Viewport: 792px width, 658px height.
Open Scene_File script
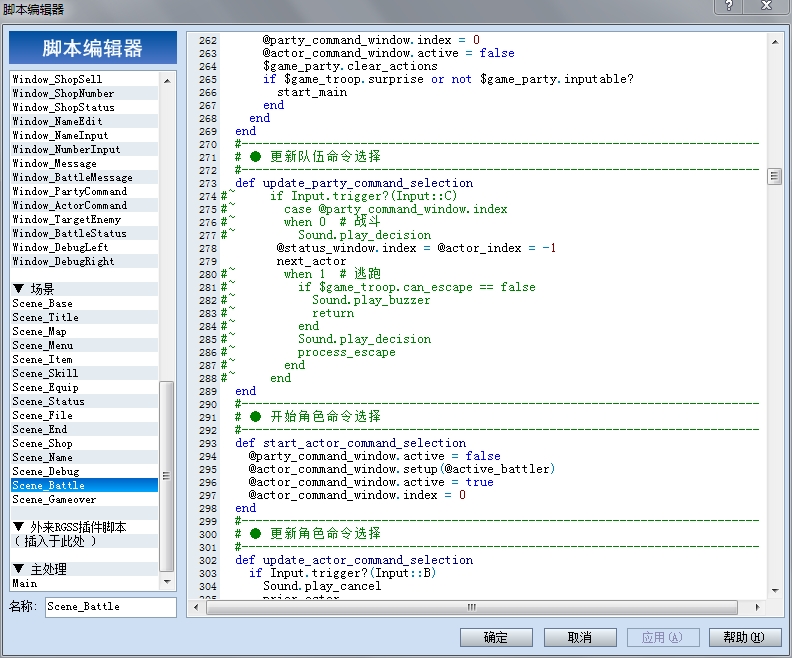pyautogui.click(x=84, y=416)
